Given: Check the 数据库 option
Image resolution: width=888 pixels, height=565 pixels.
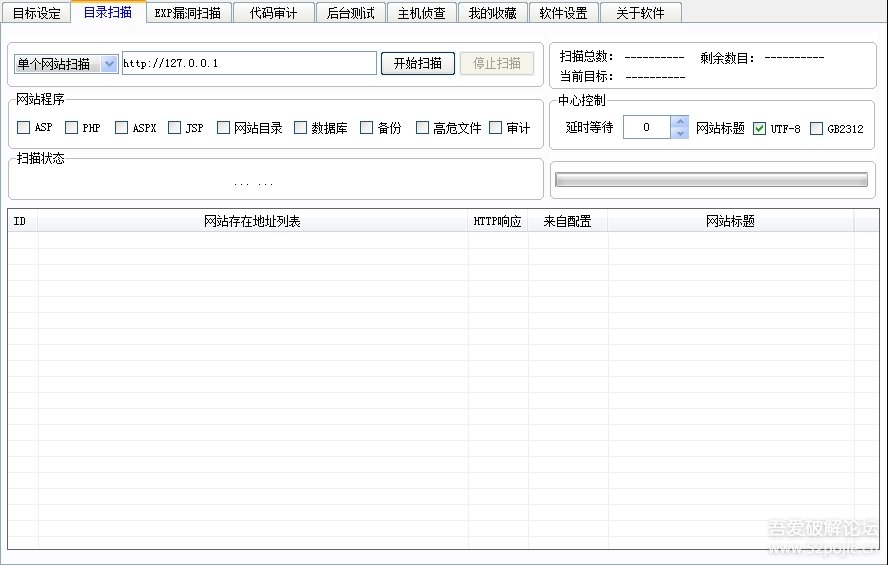Looking at the screenshot, I should (x=300, y=127).
